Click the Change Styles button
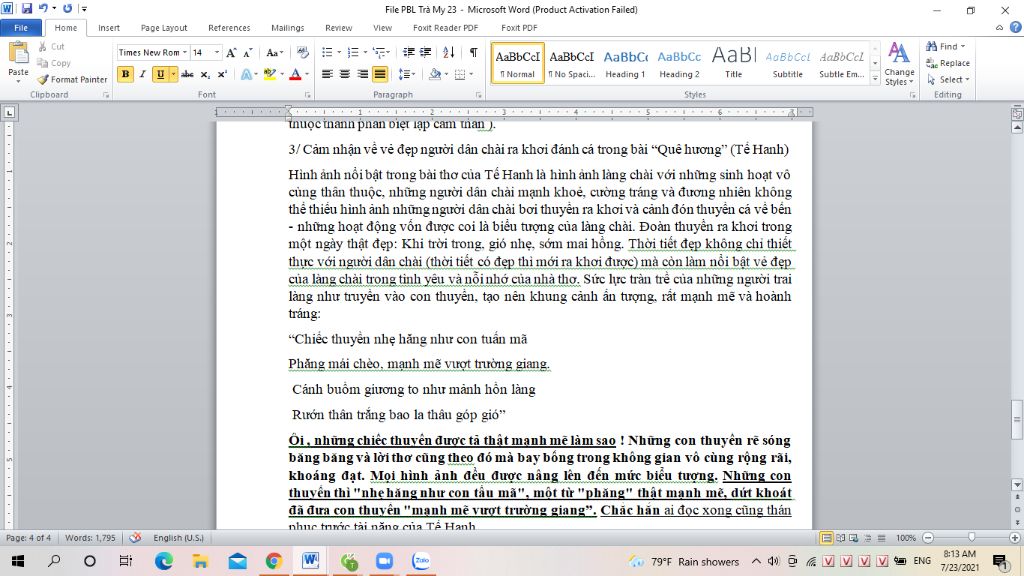The height and width of the screenshot is (576, 1024). coord(899,64)
